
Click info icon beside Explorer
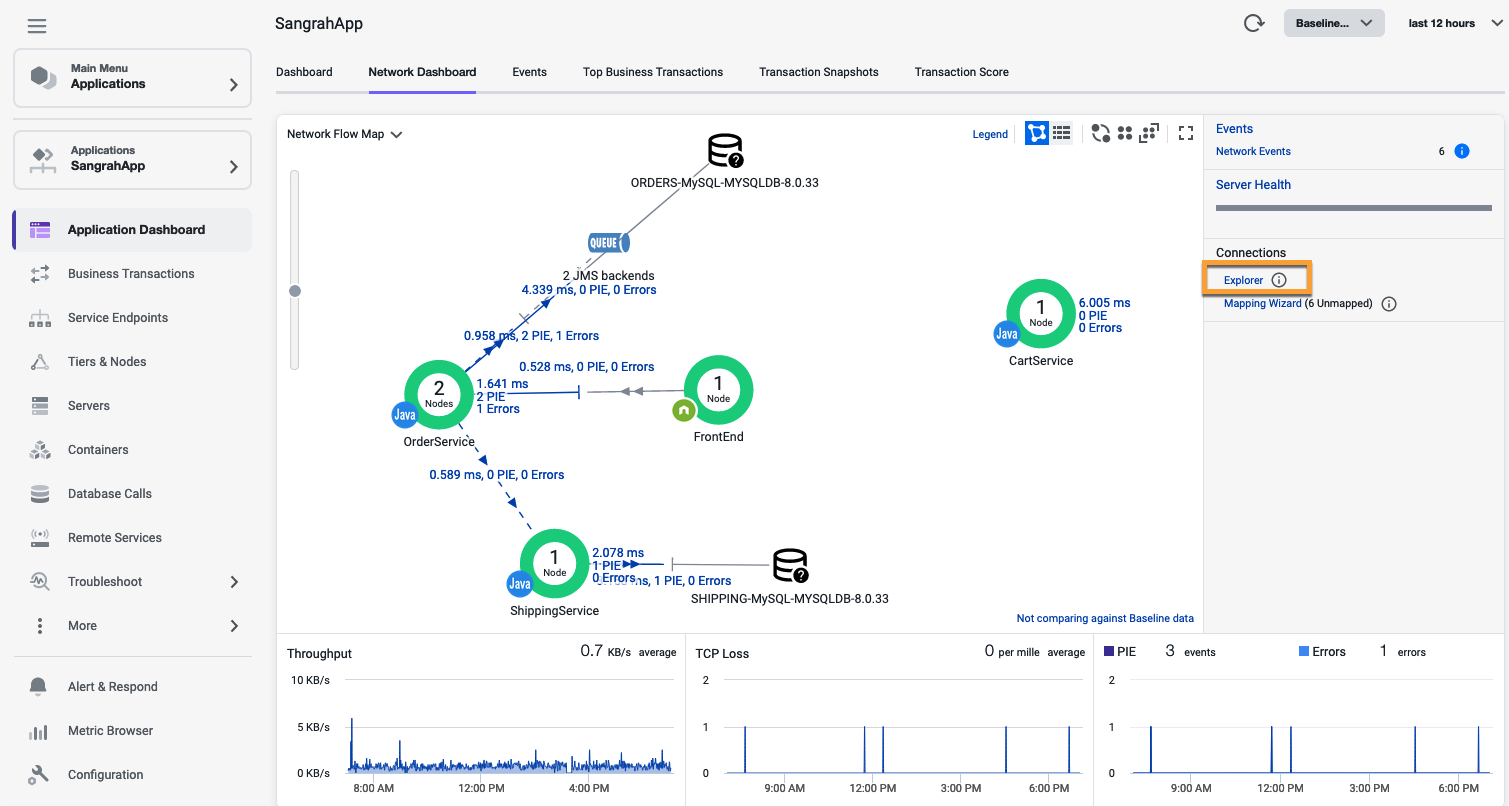[x=1279, y=280]
